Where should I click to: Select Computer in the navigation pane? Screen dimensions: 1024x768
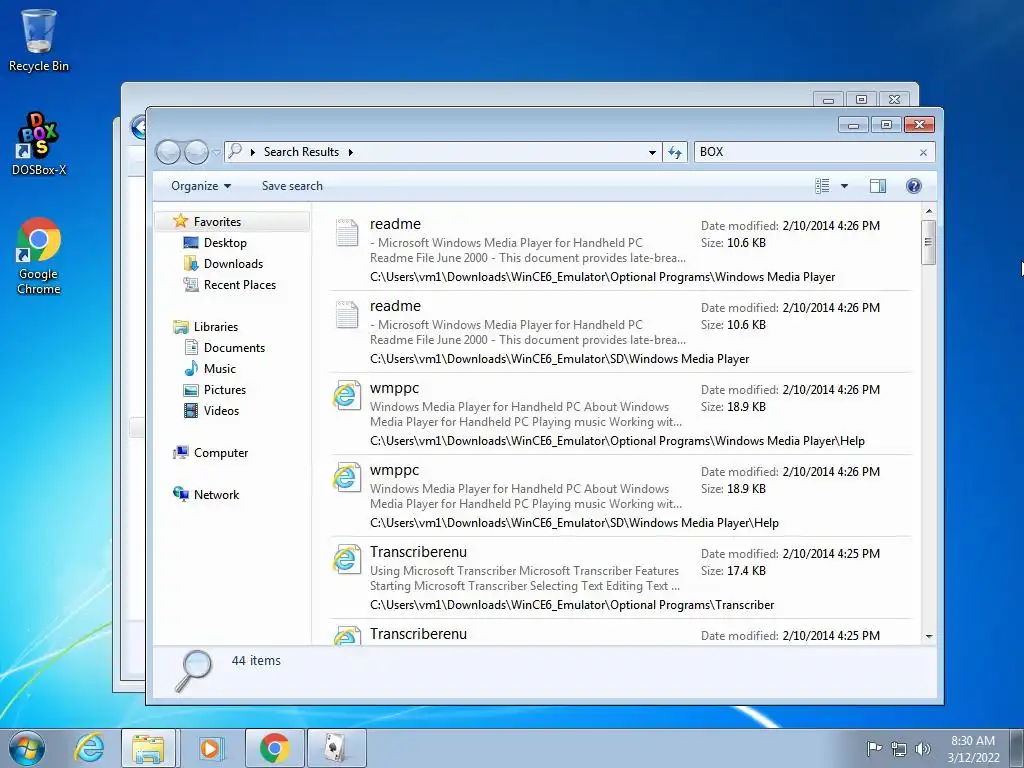click(221, 453)
